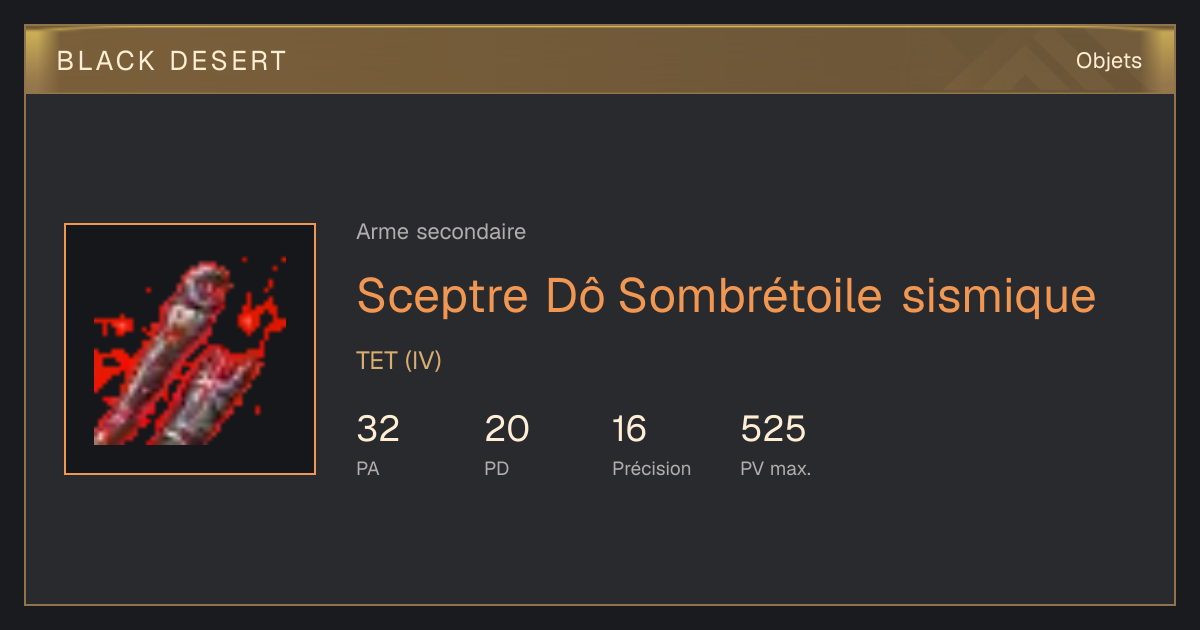Click the Précision stat label
Screen dimensions: 1200x630
652,468
